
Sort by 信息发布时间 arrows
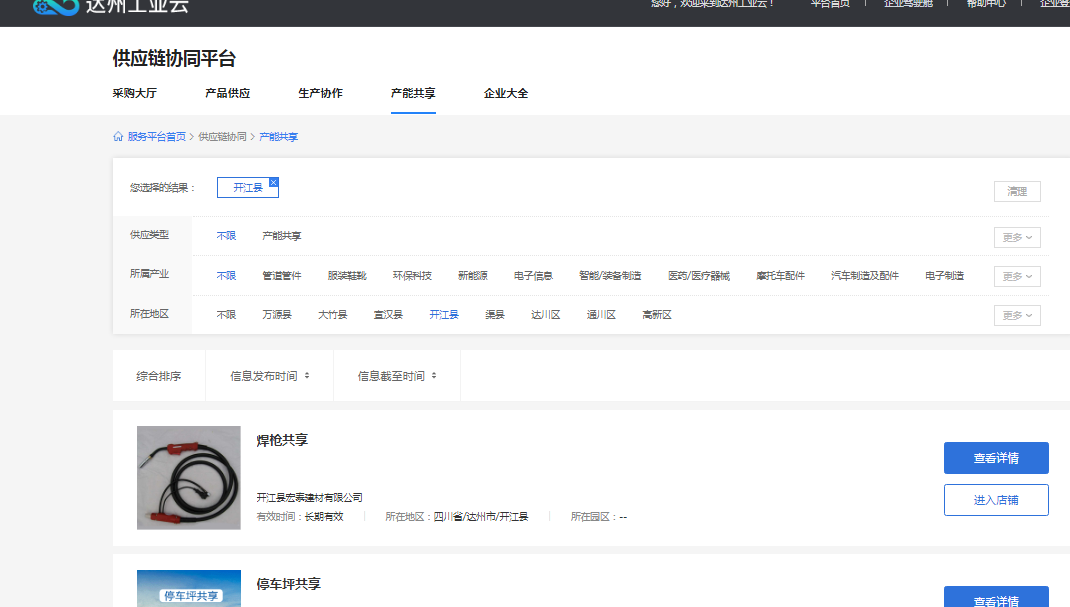(x=306, y=376)
